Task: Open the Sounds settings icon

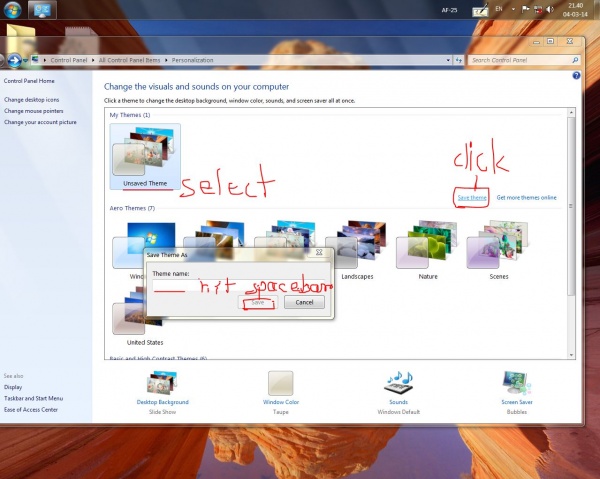Action: (398, 383)
